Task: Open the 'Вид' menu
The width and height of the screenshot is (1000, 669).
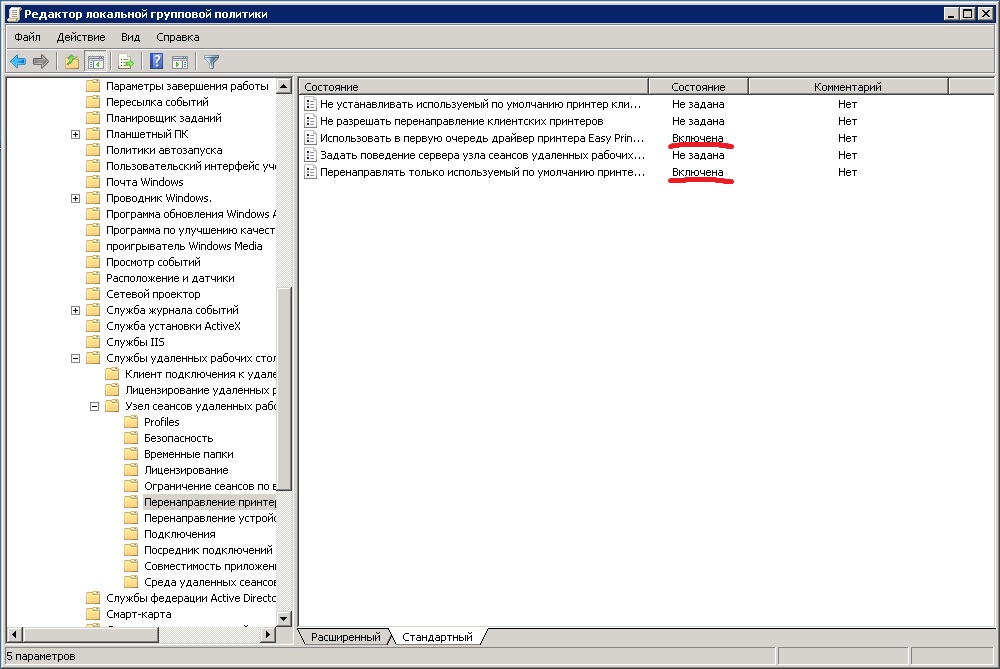Action: tap(130, 37)
